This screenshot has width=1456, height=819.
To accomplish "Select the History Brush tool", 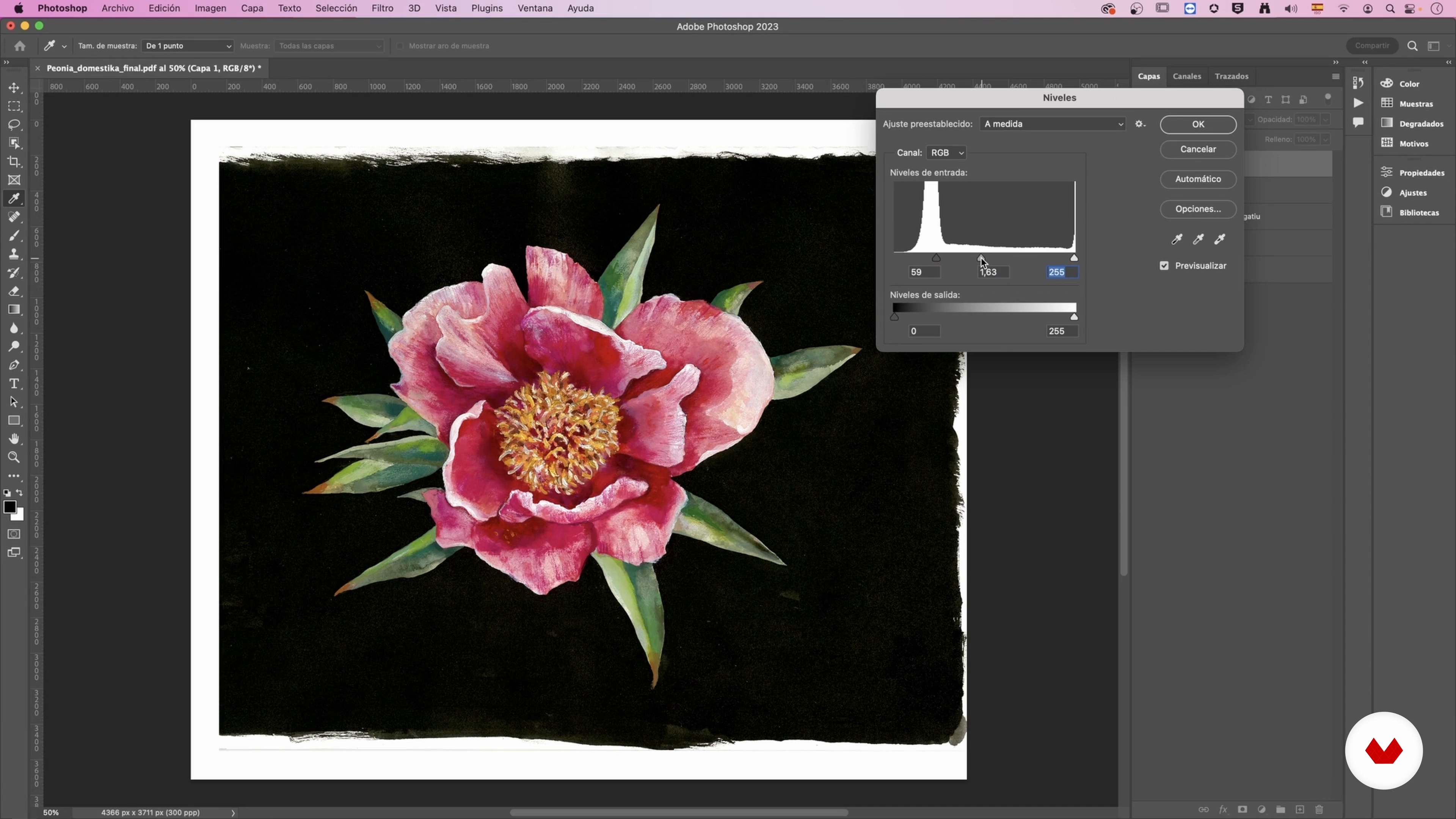I will coord(14,273).
